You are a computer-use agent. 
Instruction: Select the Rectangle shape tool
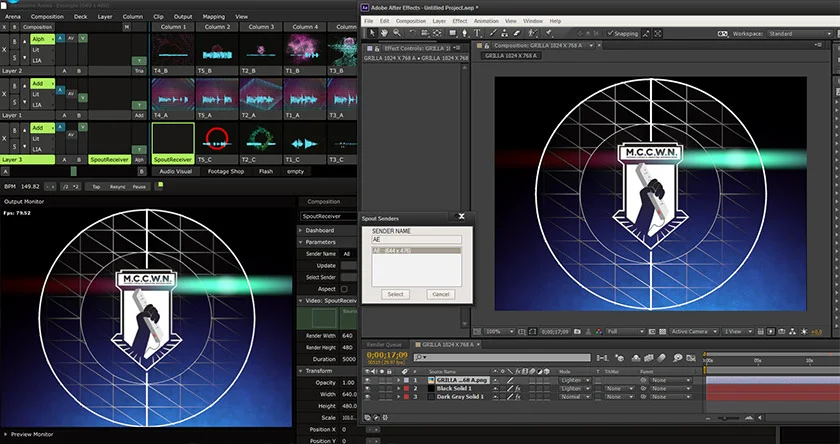453,33
